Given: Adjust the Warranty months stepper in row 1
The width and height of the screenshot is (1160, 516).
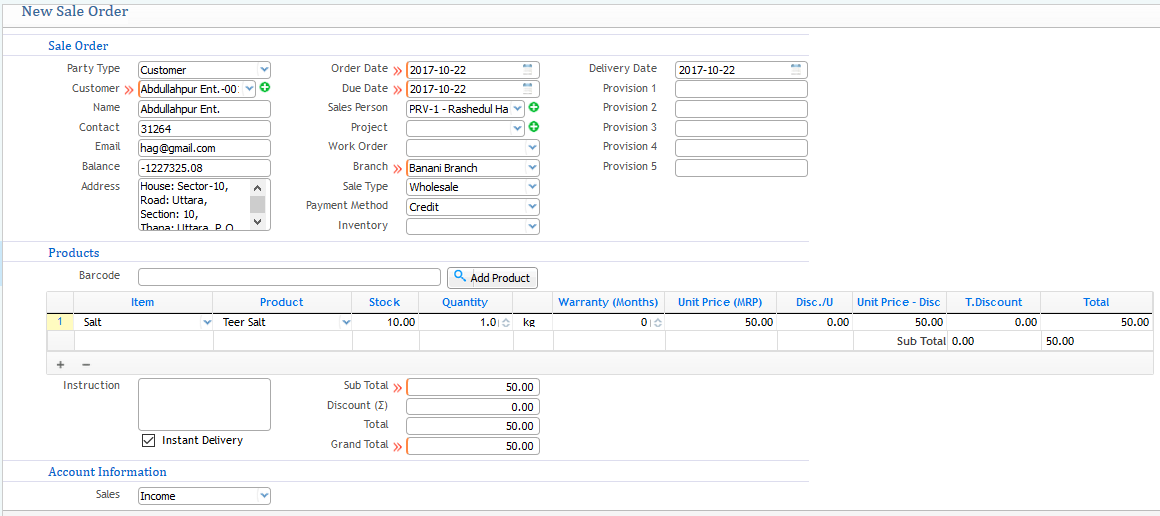Looking at the screenshot, I should [658, 323].
